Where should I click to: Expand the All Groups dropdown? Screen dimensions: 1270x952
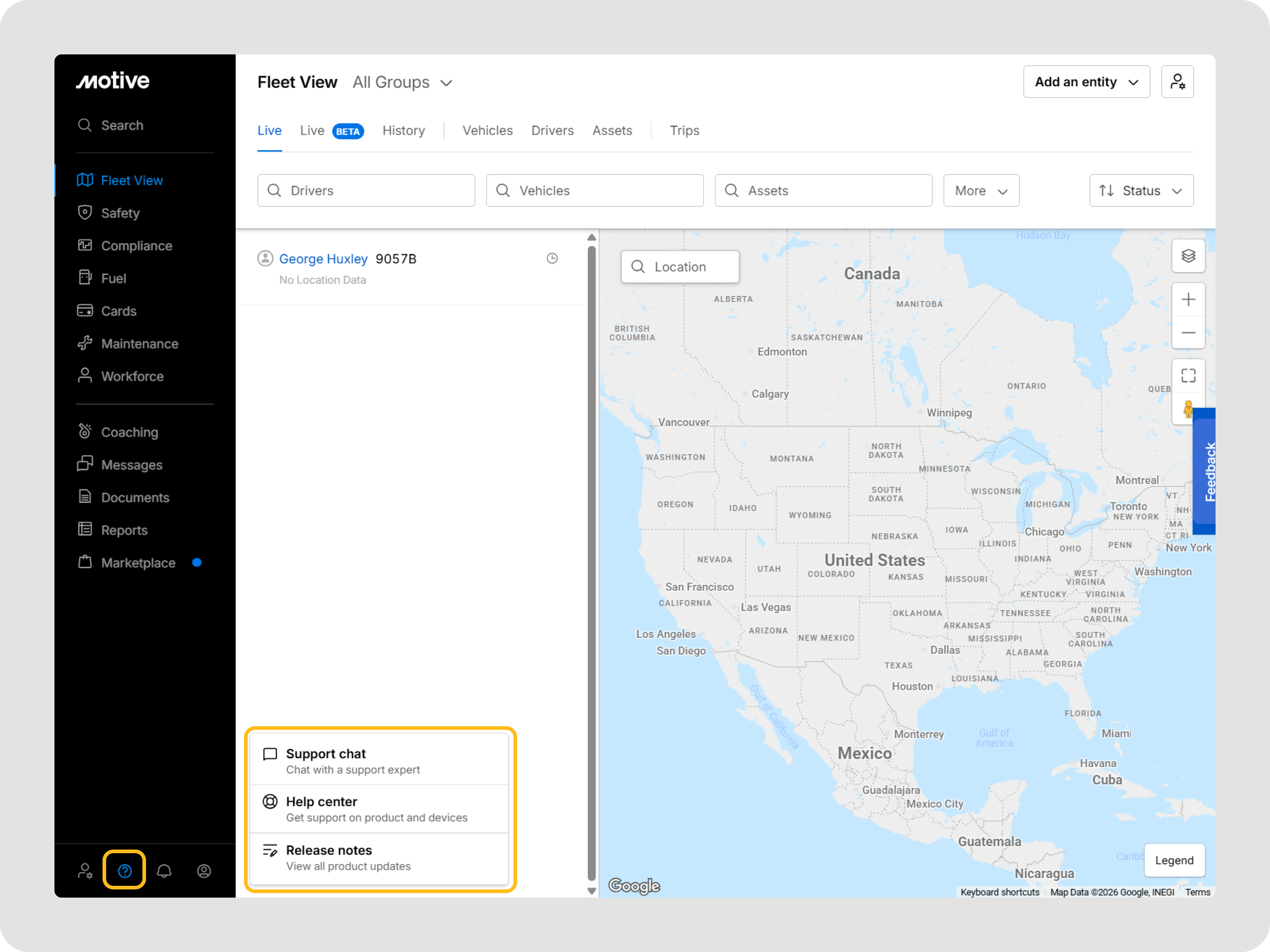402,83
